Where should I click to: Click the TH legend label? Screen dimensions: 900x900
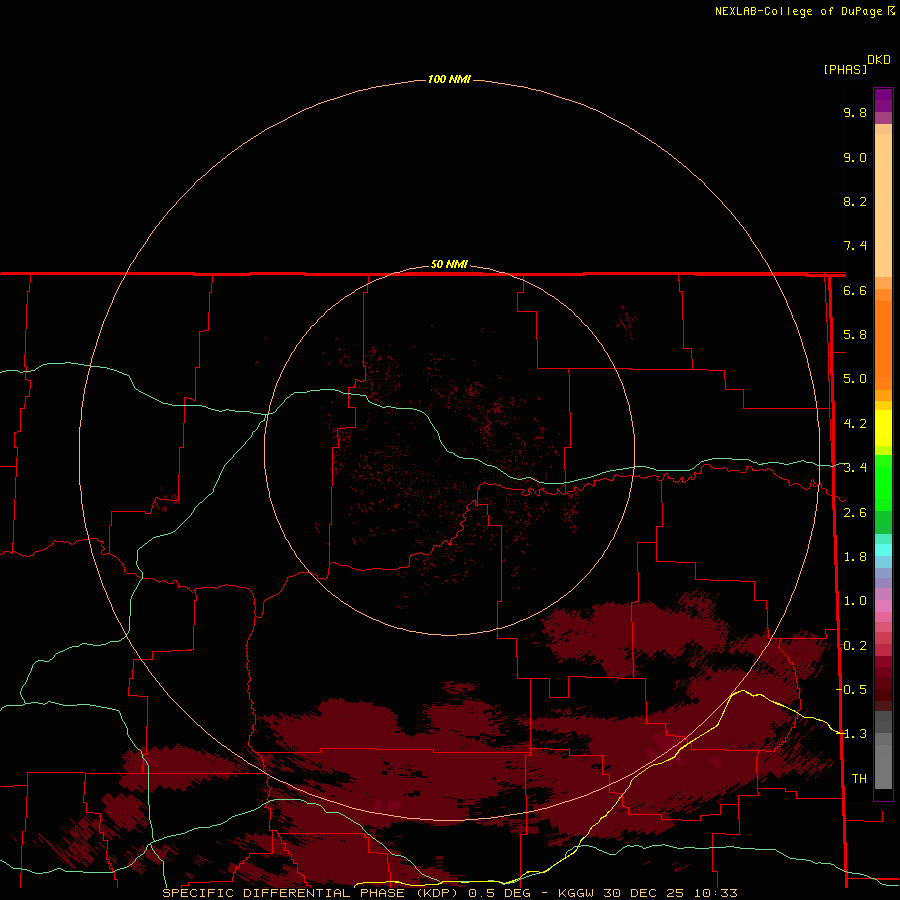pyautogui.click(x=859, y=779)
